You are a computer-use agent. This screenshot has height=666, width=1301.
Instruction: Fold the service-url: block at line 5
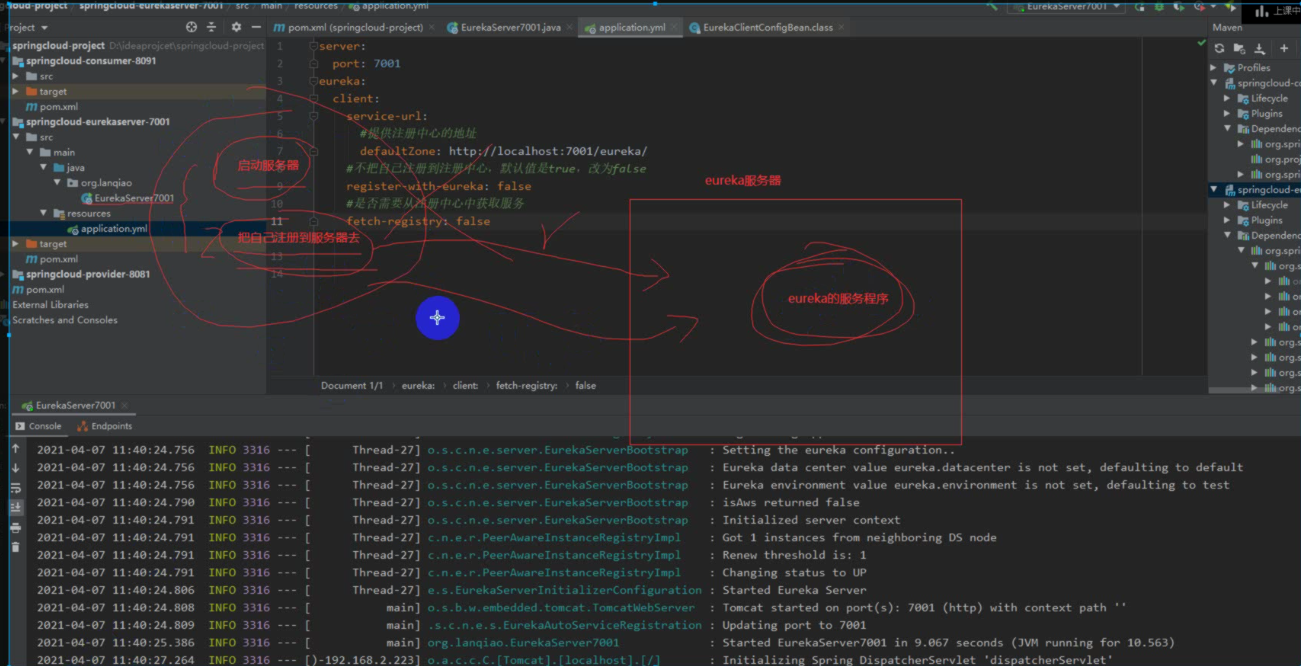314,116
